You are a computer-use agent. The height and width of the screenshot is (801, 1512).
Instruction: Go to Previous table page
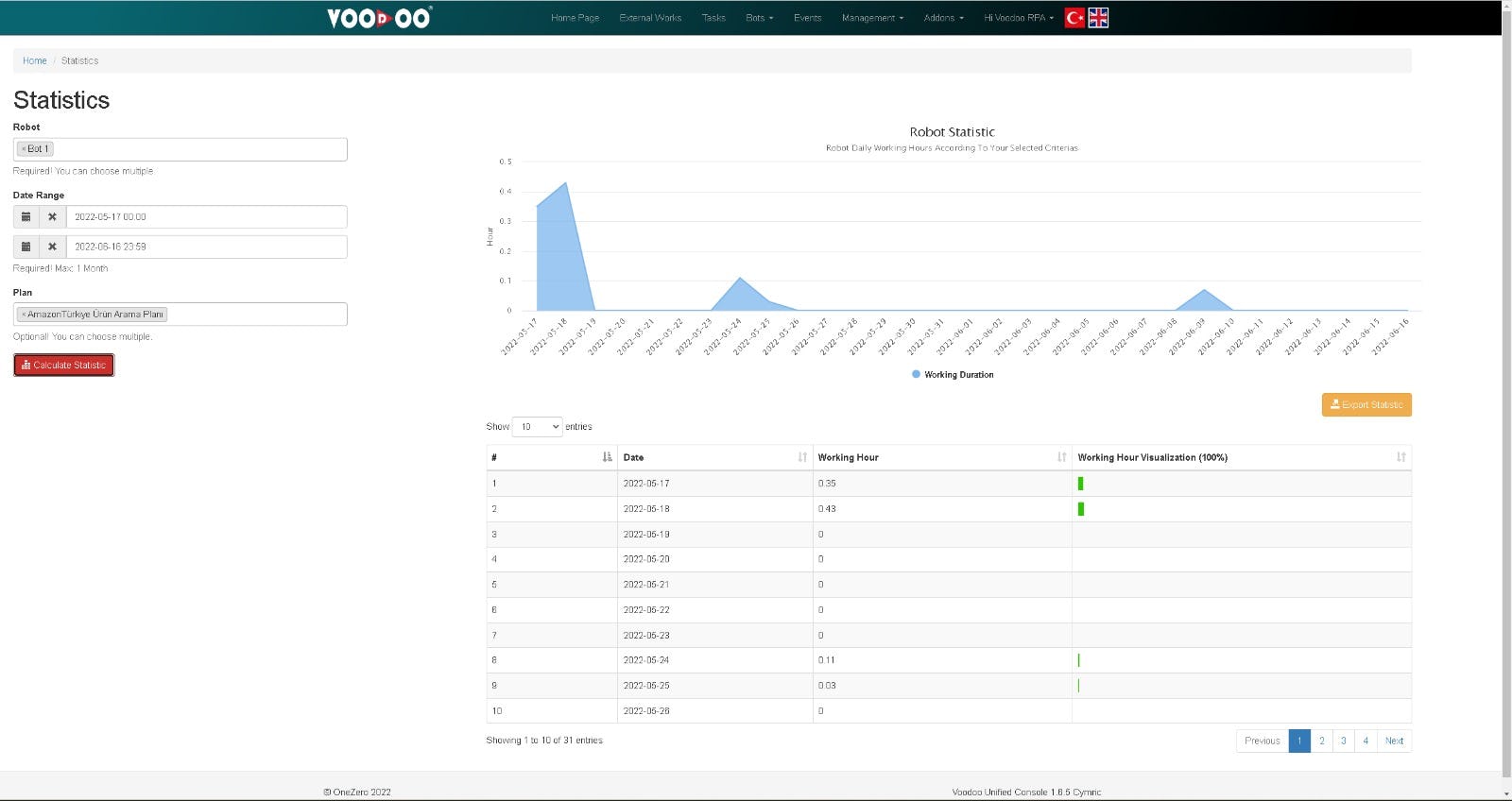point(1262,741)
